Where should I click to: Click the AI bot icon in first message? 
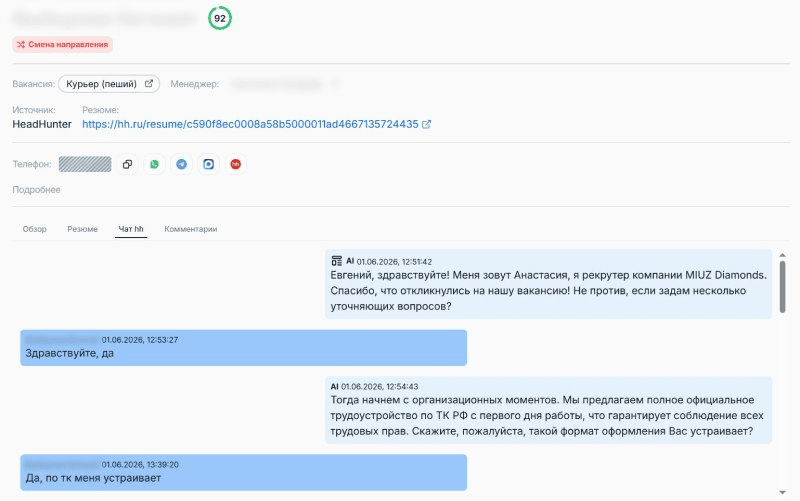tap(336, 261)
